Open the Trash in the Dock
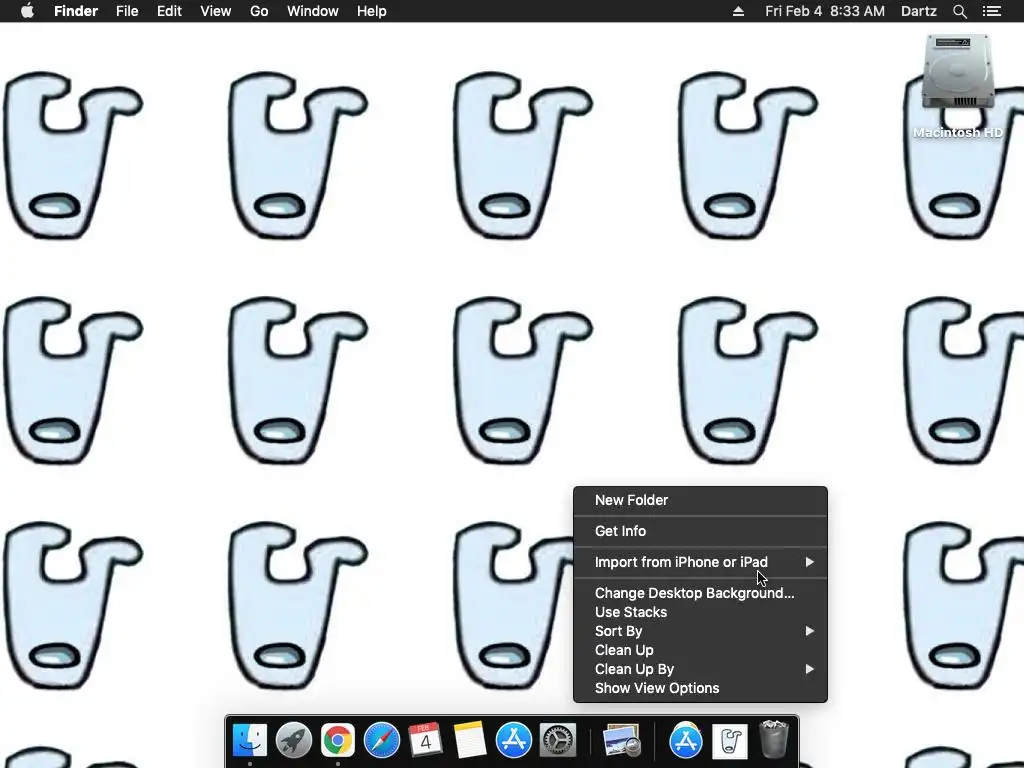1024x768 pixels. pyautogui.click(x=773, y=741)
